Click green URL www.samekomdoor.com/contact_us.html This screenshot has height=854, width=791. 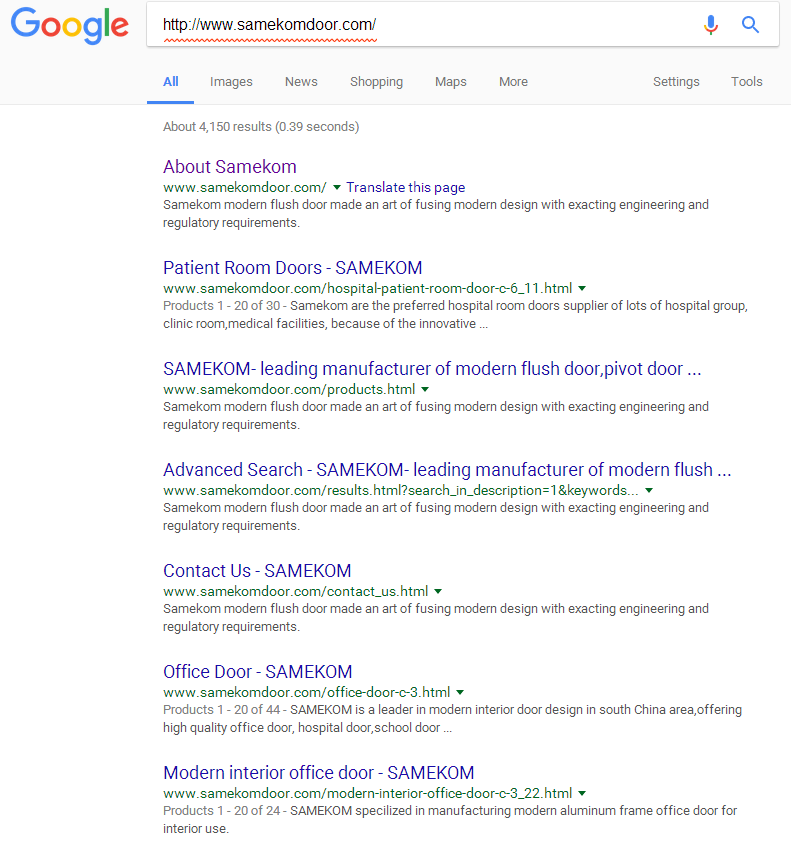tap(295, 591)
